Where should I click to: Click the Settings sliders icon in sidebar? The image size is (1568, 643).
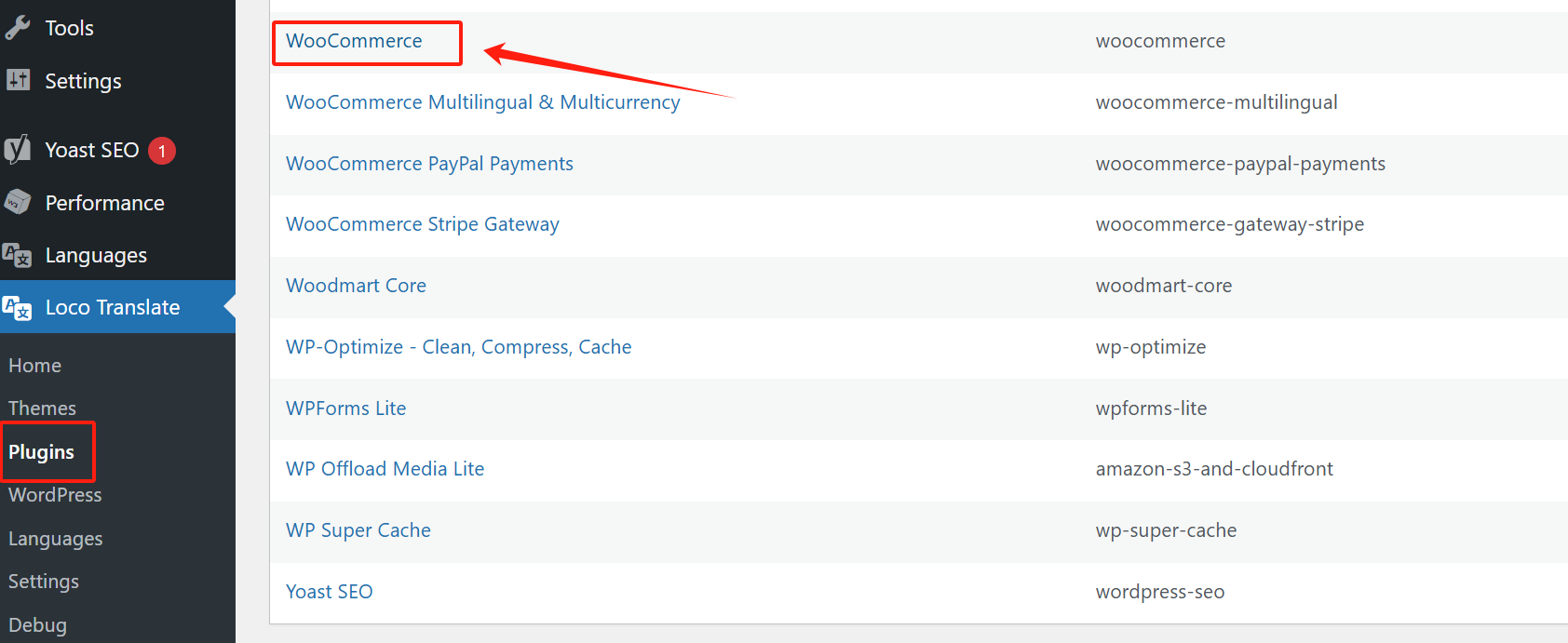click(x=17, y=80)
